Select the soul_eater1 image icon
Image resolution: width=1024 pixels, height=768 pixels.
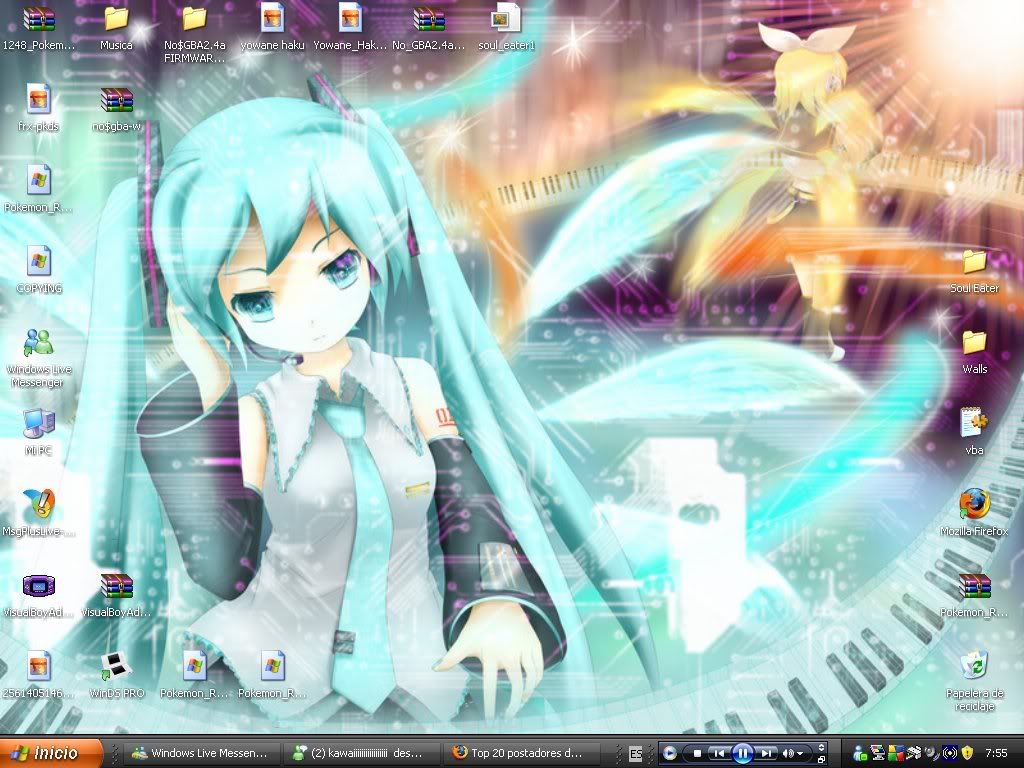(x=506, y=18)
